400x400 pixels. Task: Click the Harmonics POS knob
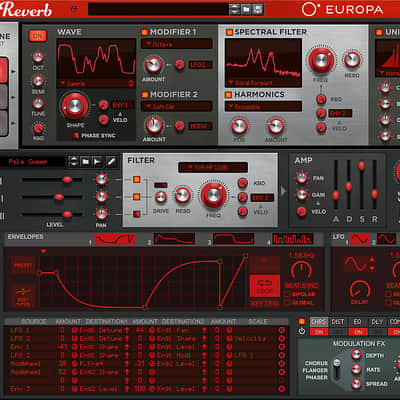click(239, 126)
